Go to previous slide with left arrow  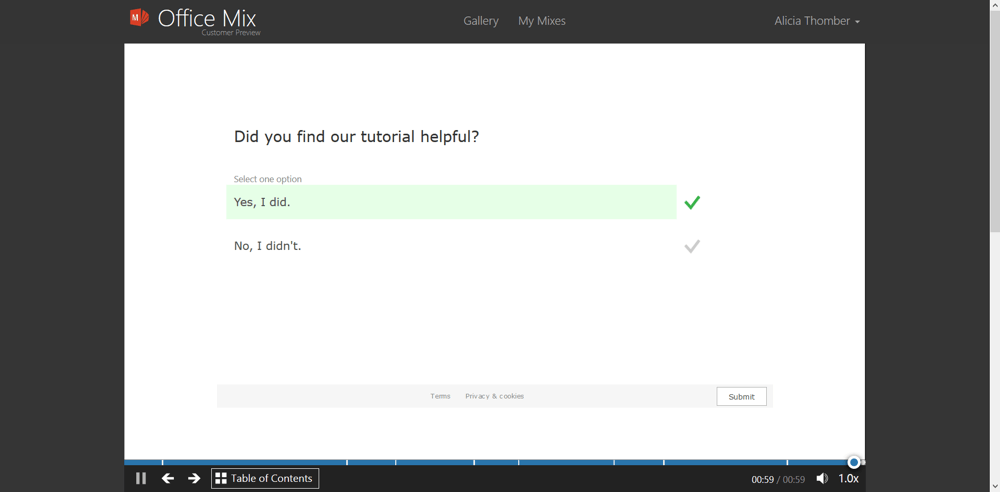coord(168,479)
